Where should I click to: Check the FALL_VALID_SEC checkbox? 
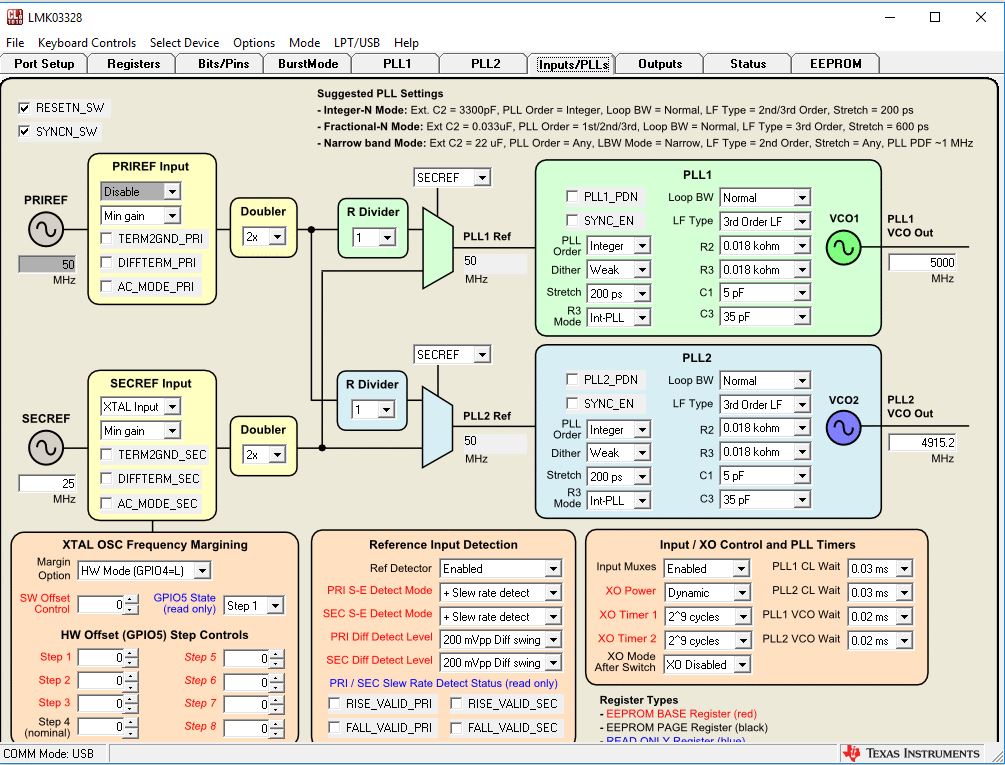(456, 727)
